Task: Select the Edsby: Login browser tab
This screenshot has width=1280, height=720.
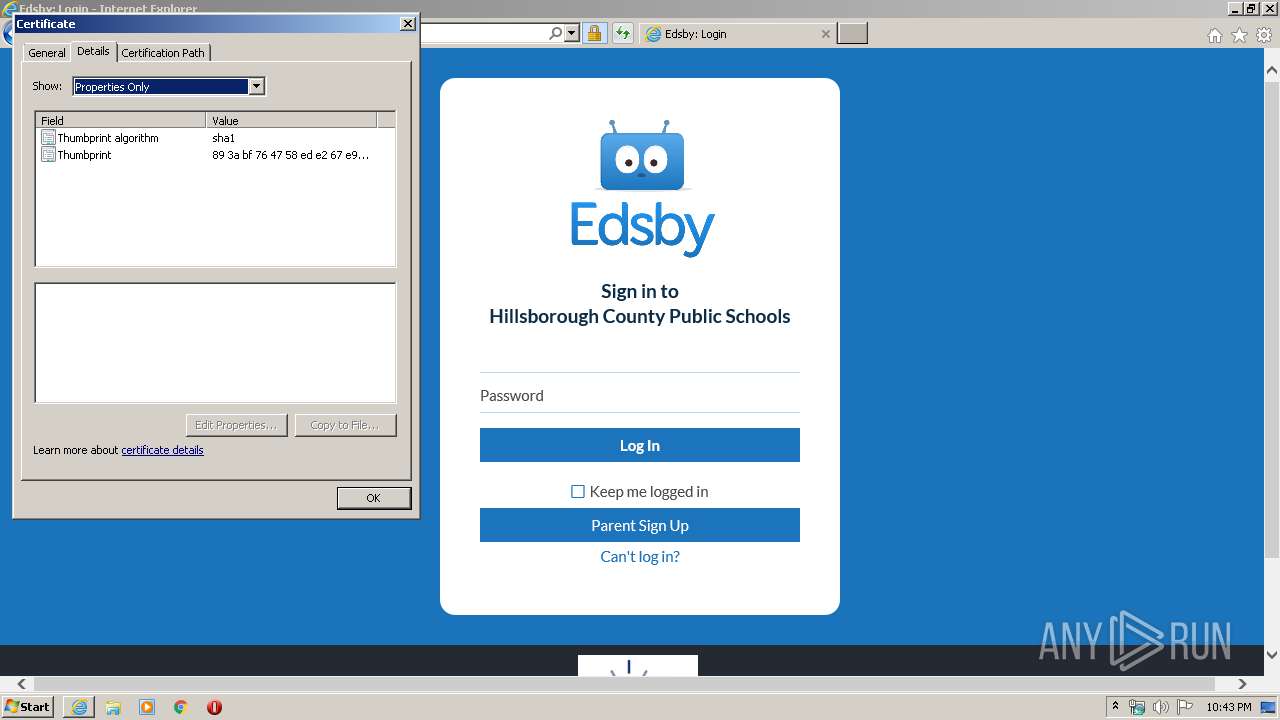Action: click(737, 34)
